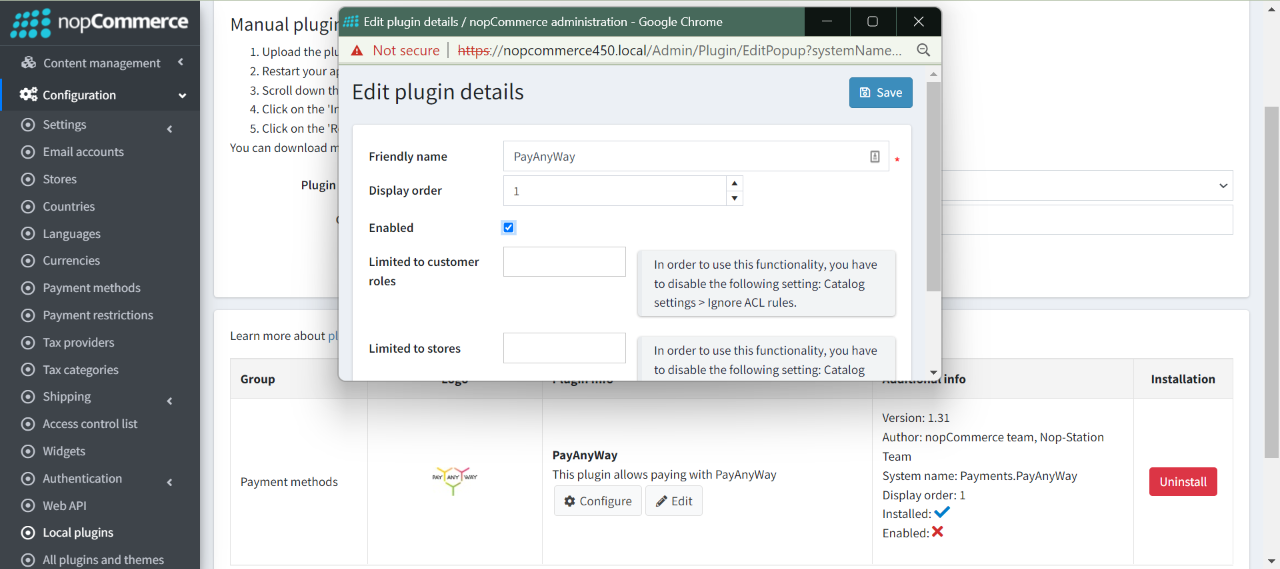Click the zoom magnifier icon in address bar
Viewport: 1280px width, 569px height.
tap(923, 50)
